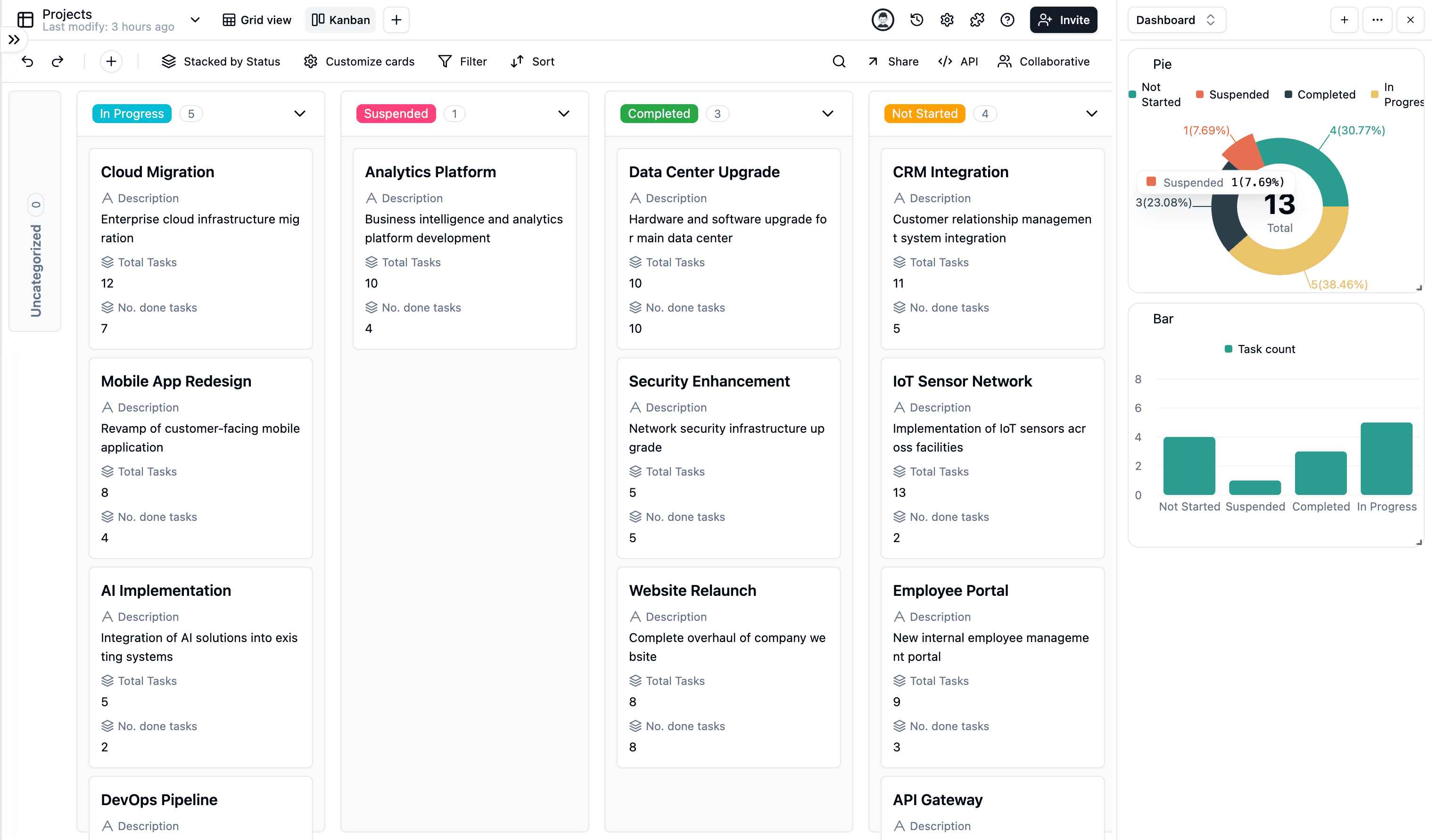Click the undo arrow icon
Screen dimensions: 1436x840
pyautogui.click(x=27, y=61)
